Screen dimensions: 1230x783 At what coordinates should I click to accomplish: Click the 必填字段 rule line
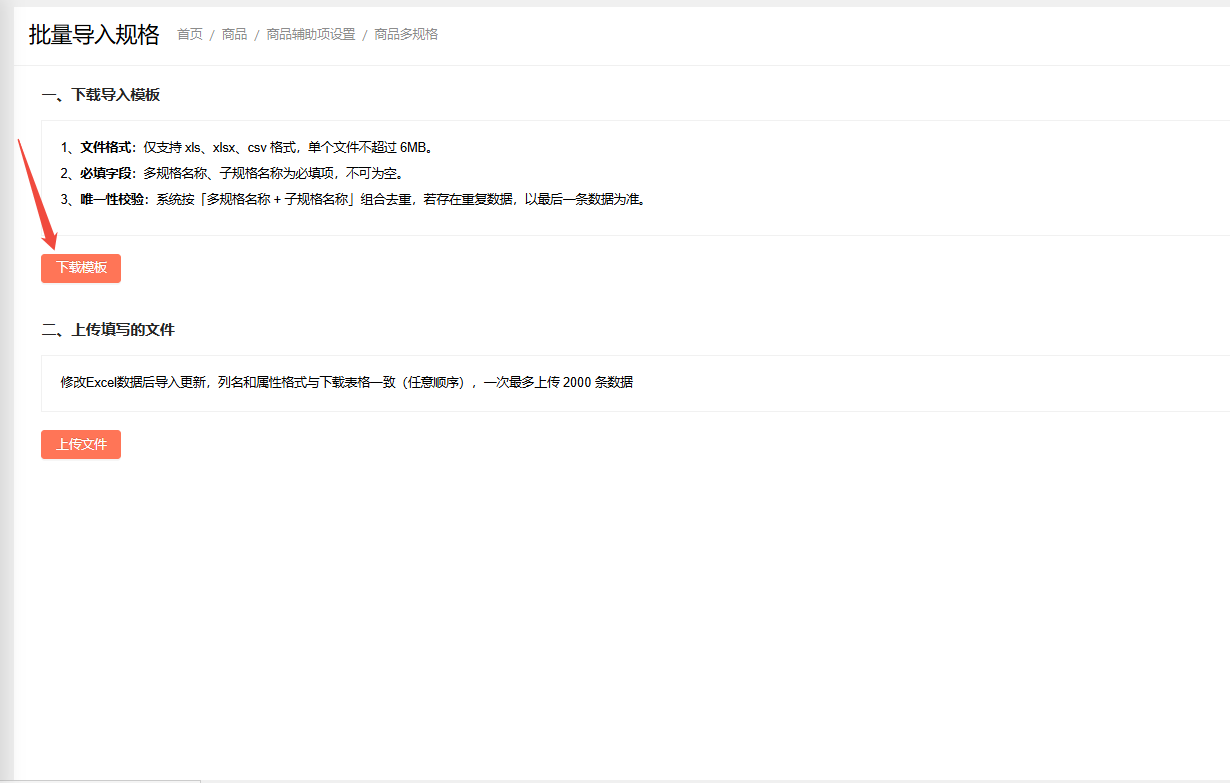click(232, 173)
